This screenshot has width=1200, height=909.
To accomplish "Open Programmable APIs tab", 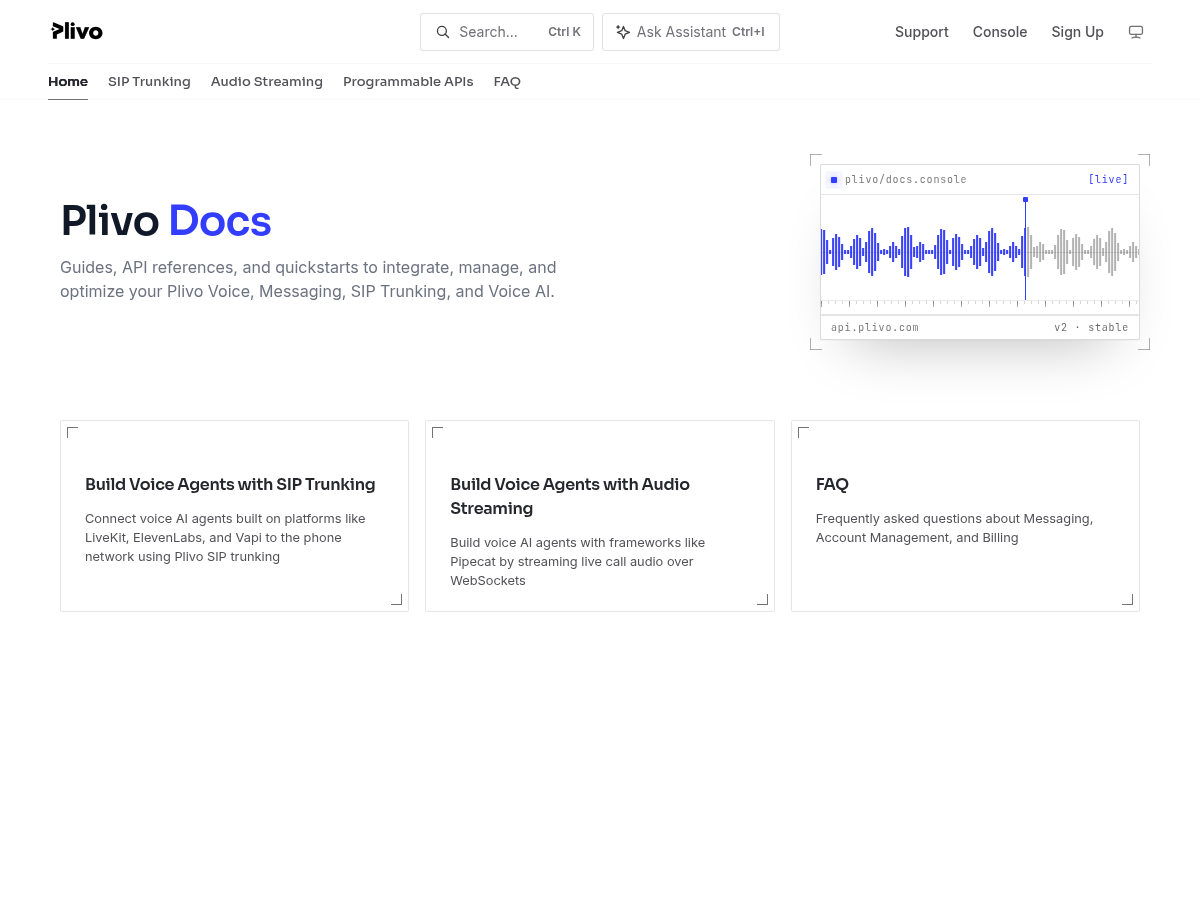I will tap(408, 82).
